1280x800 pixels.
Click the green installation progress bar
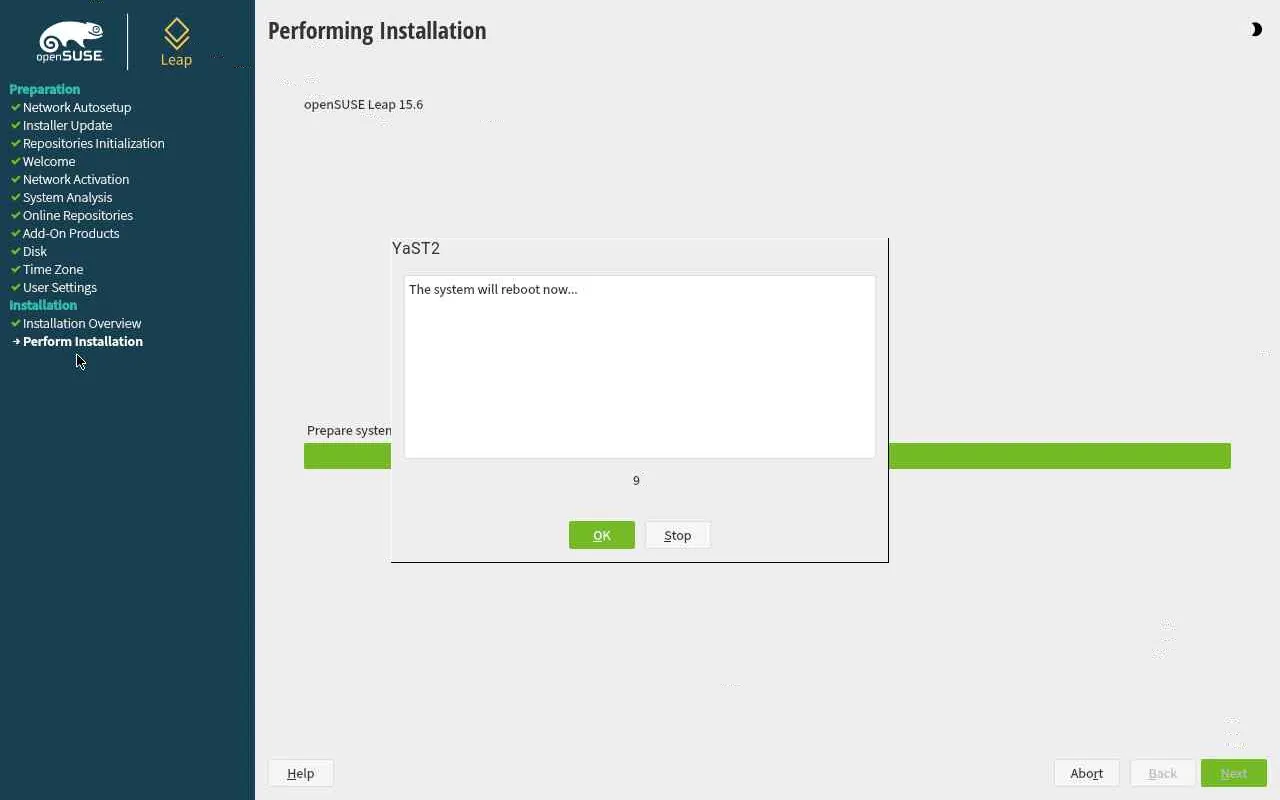pyautogui.click(x=767, y=456)
